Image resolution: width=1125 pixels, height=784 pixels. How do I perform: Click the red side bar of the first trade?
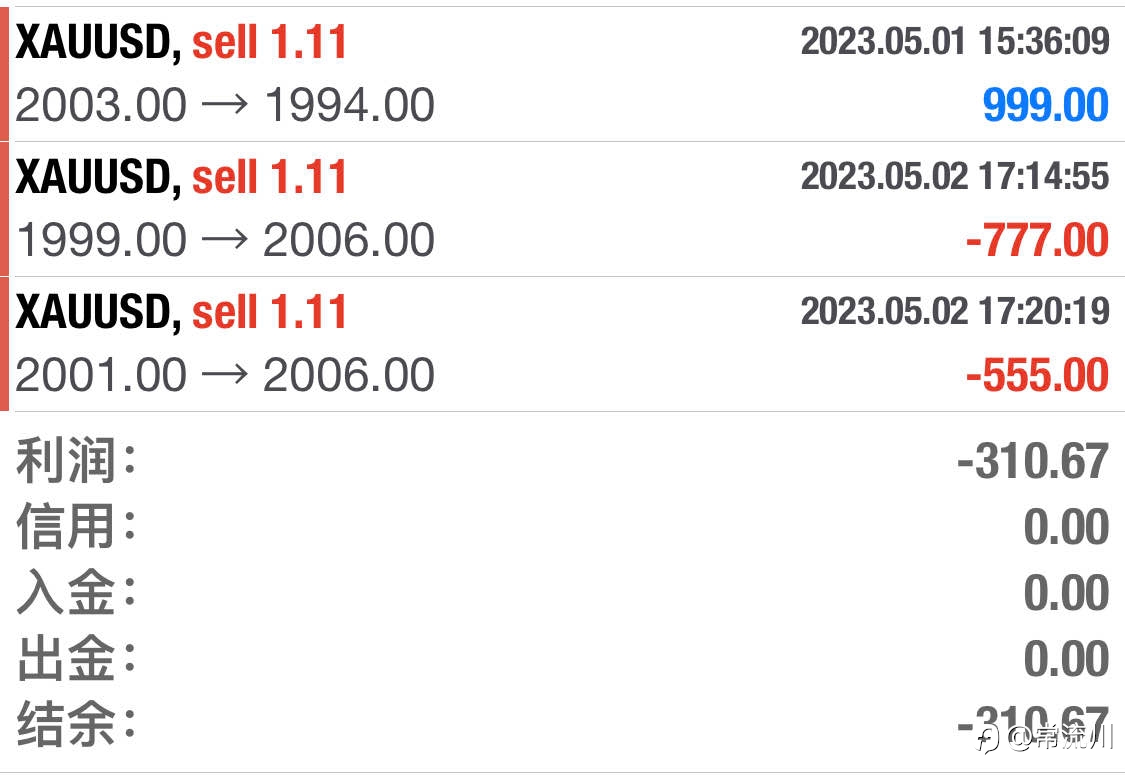click(x=4, y=74)
